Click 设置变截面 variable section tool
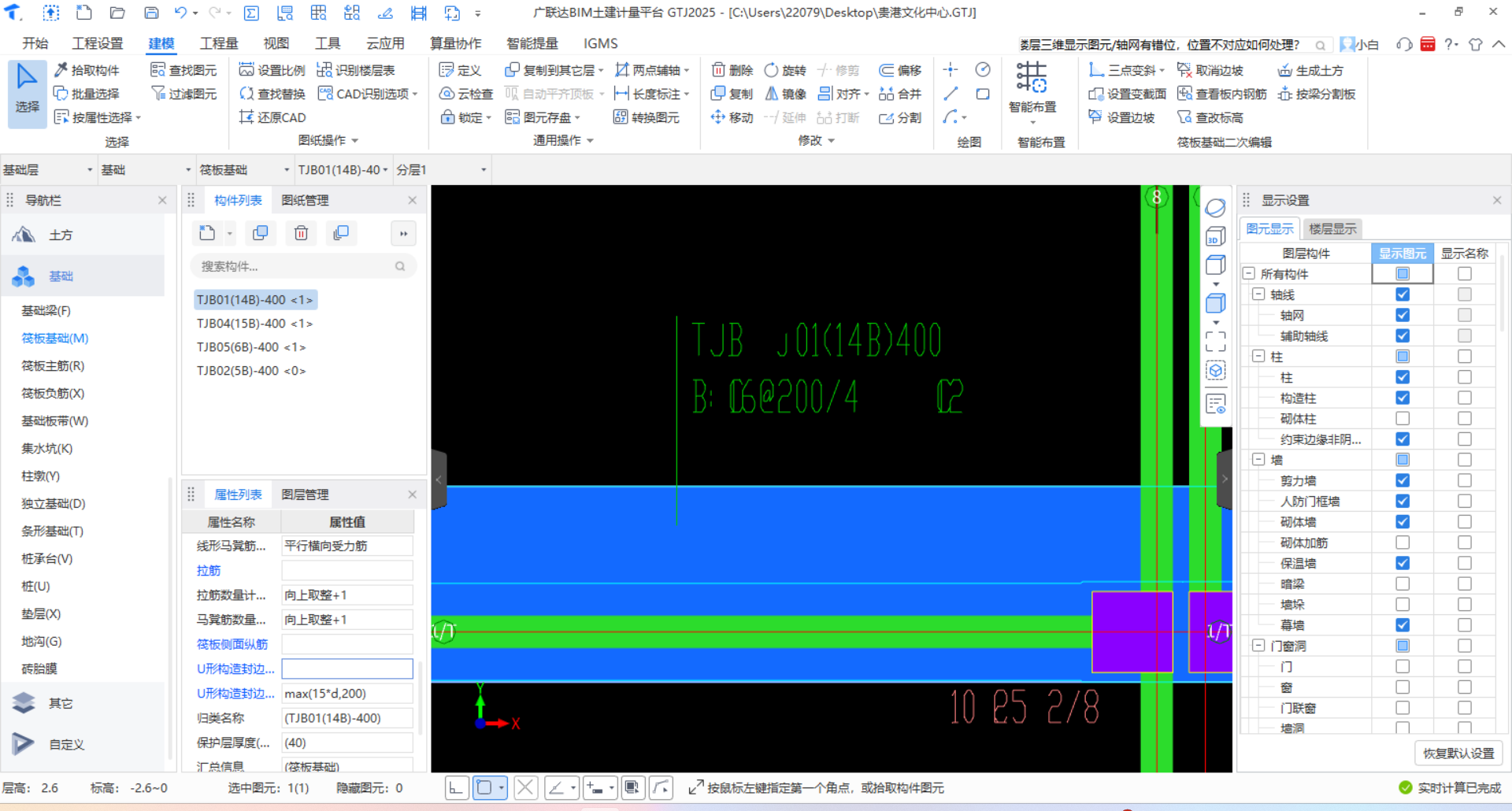 click(x=1127, y=94)
